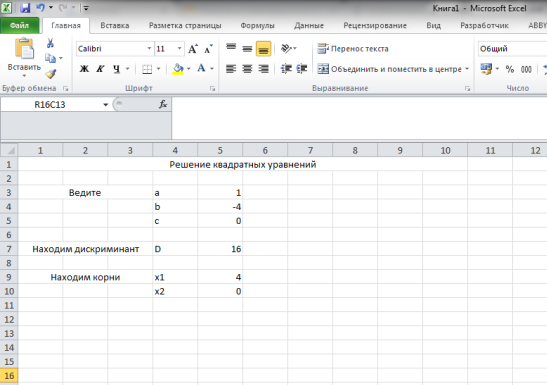The image size is (547, 385).
Task: Click the Increase Font Size icon
Action: (193, 48)
